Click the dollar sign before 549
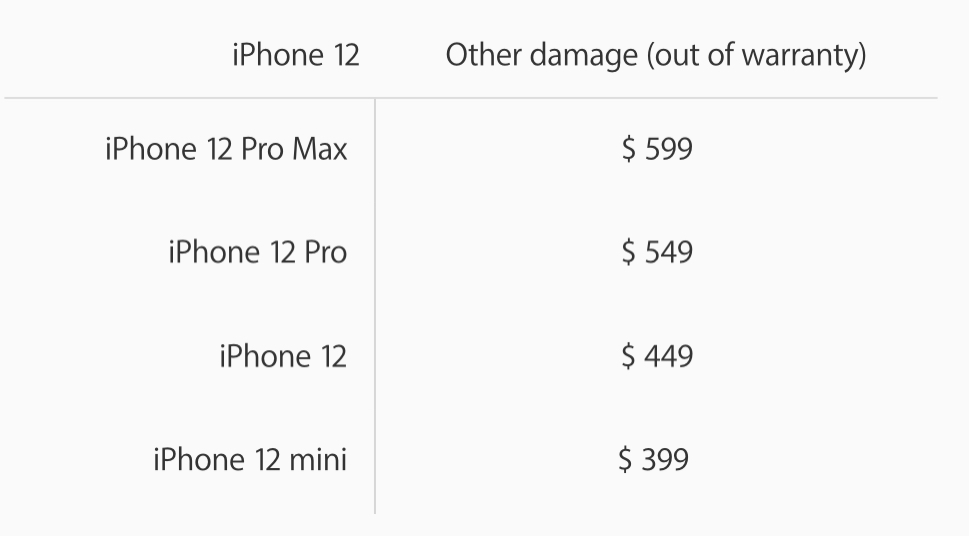The image size is (969, 536). pyautogui.click(x=628, y=252)
